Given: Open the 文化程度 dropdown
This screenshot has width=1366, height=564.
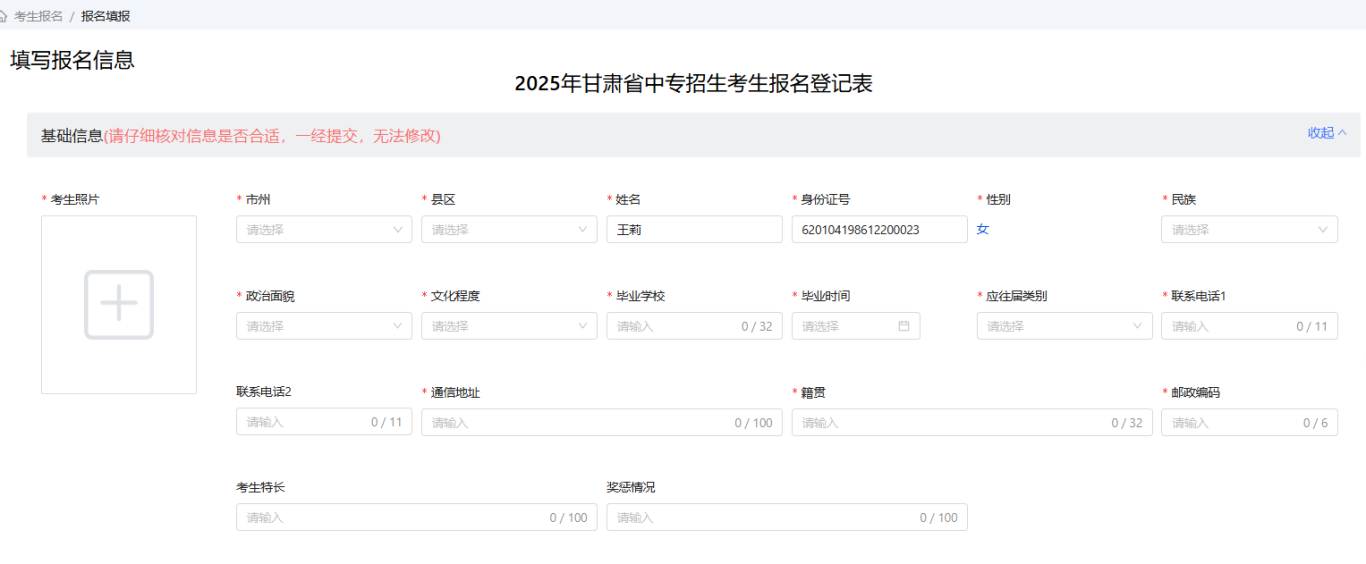Looking at the screenshot, I should click(x=508, y=326).
